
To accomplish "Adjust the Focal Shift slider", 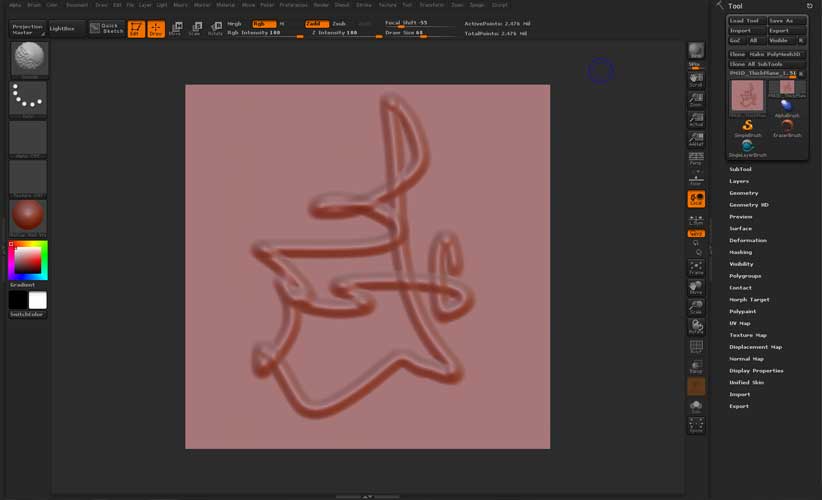I will [x=418, y=24].
